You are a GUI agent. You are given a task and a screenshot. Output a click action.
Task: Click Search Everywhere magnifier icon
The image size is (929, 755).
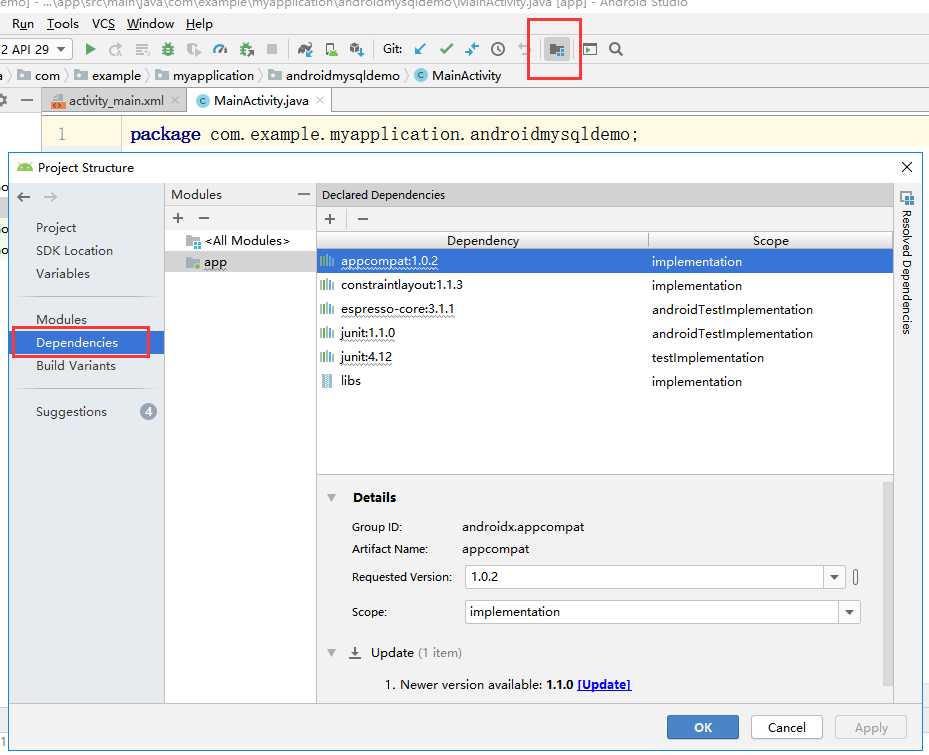(616, 49)
